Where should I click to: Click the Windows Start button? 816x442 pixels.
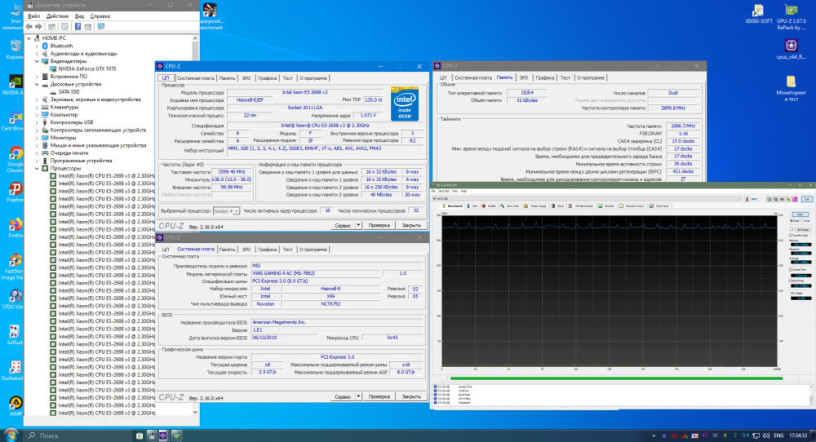click(x=10, y=435)
